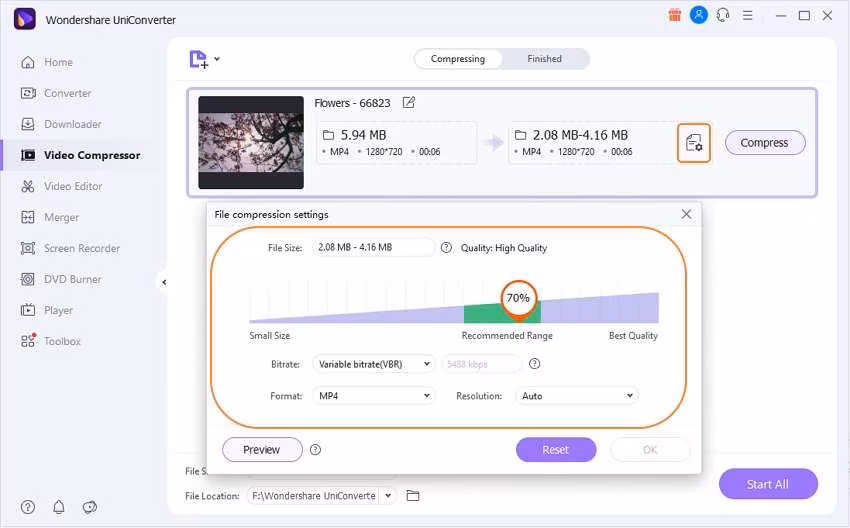Image resolution: width=850 pixels, height=528 pixels.
Task: Click the Quality: High Quality label
Action: 504,248
